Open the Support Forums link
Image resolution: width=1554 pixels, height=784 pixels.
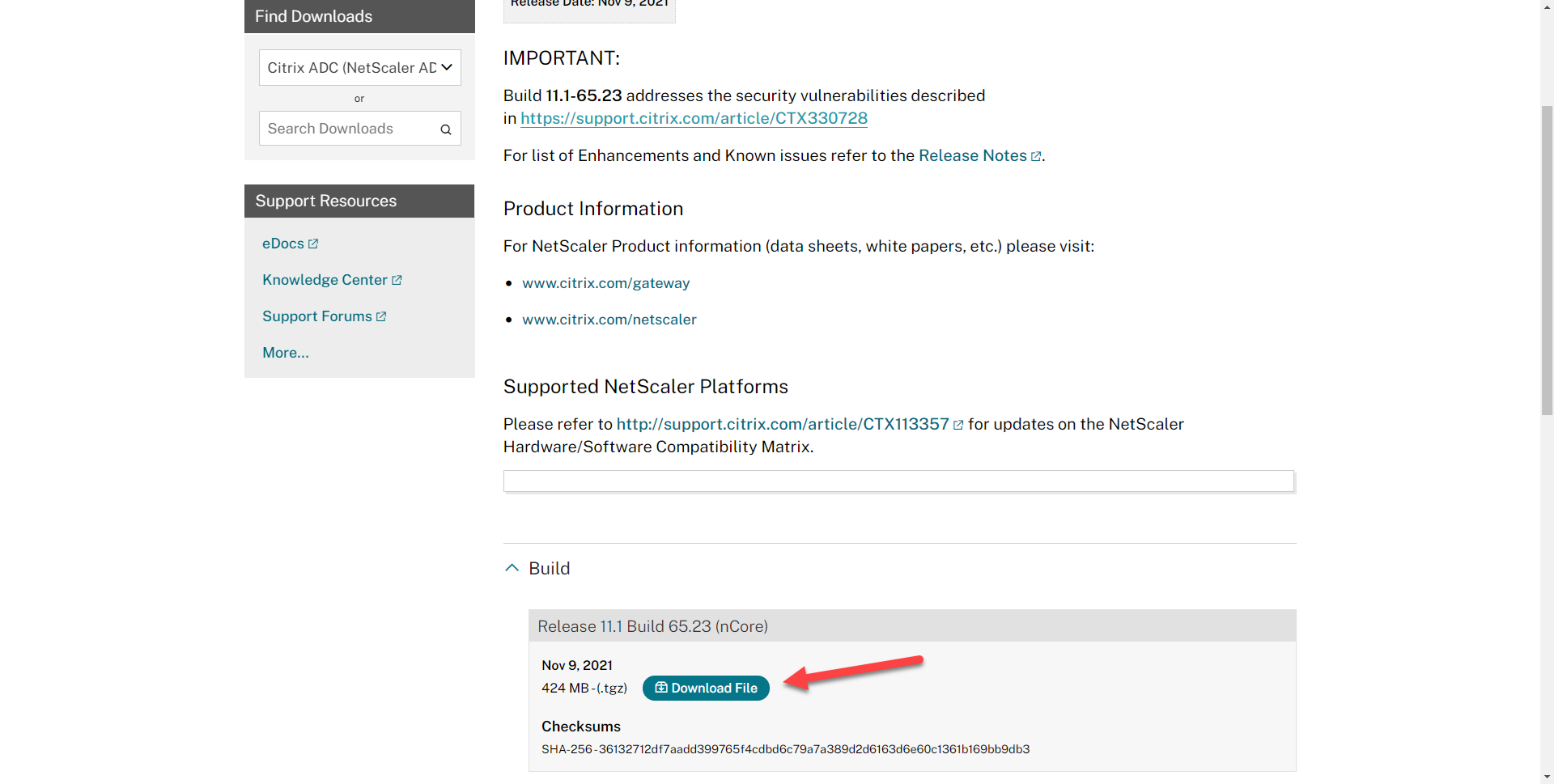click(317, 316)
